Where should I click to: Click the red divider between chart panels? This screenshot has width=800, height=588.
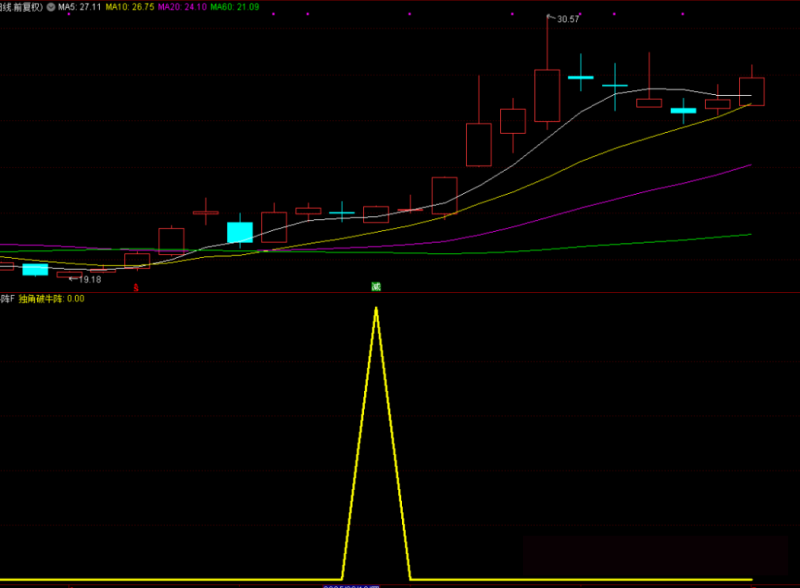[x=400, y=292]
